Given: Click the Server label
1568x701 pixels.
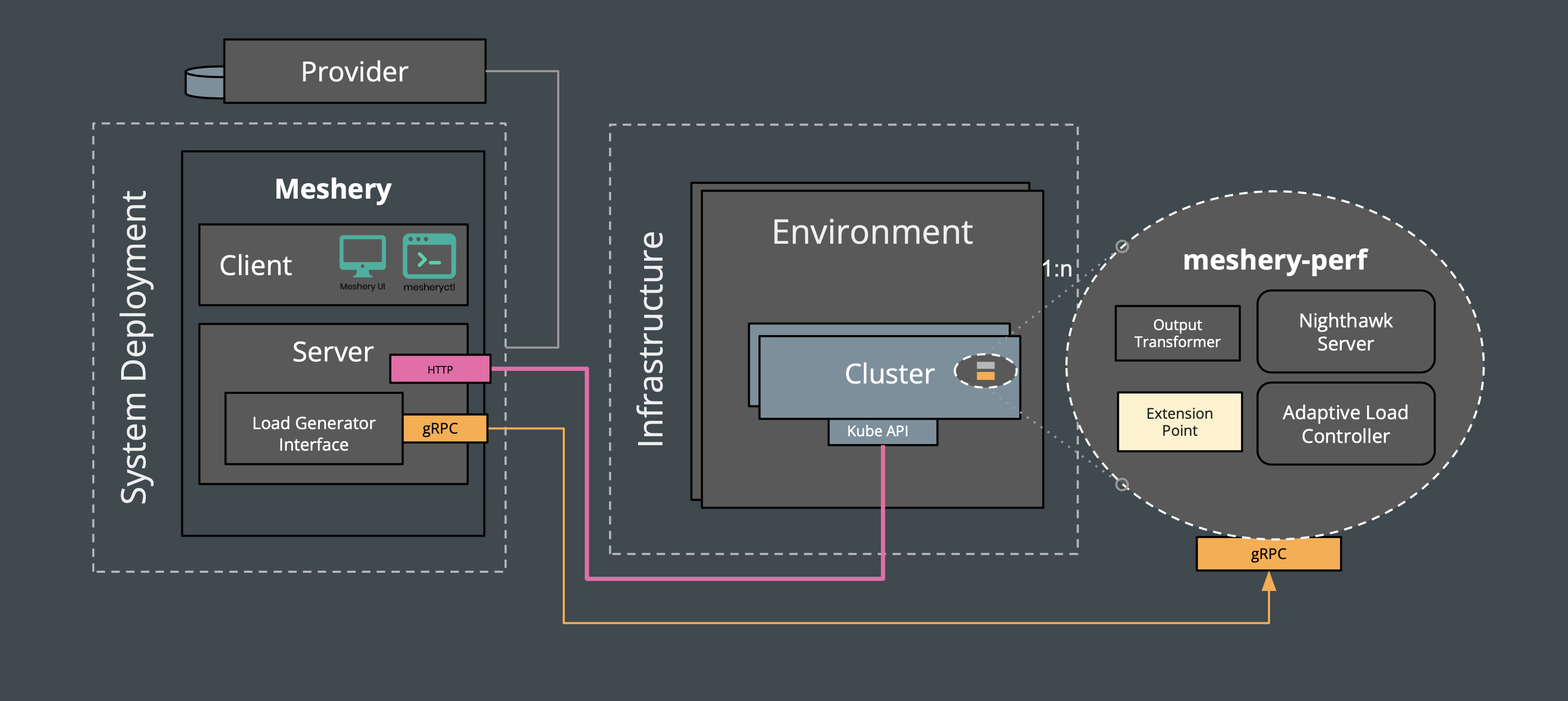Looking at the screenshot, I should coord(333,352).
